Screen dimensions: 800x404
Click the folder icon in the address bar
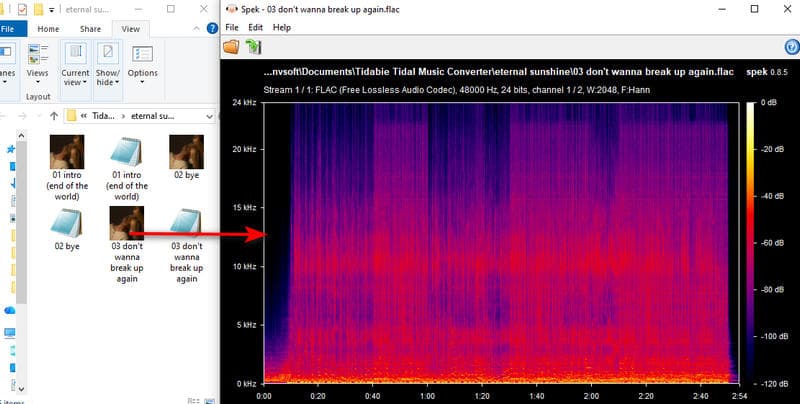[72, 116]
